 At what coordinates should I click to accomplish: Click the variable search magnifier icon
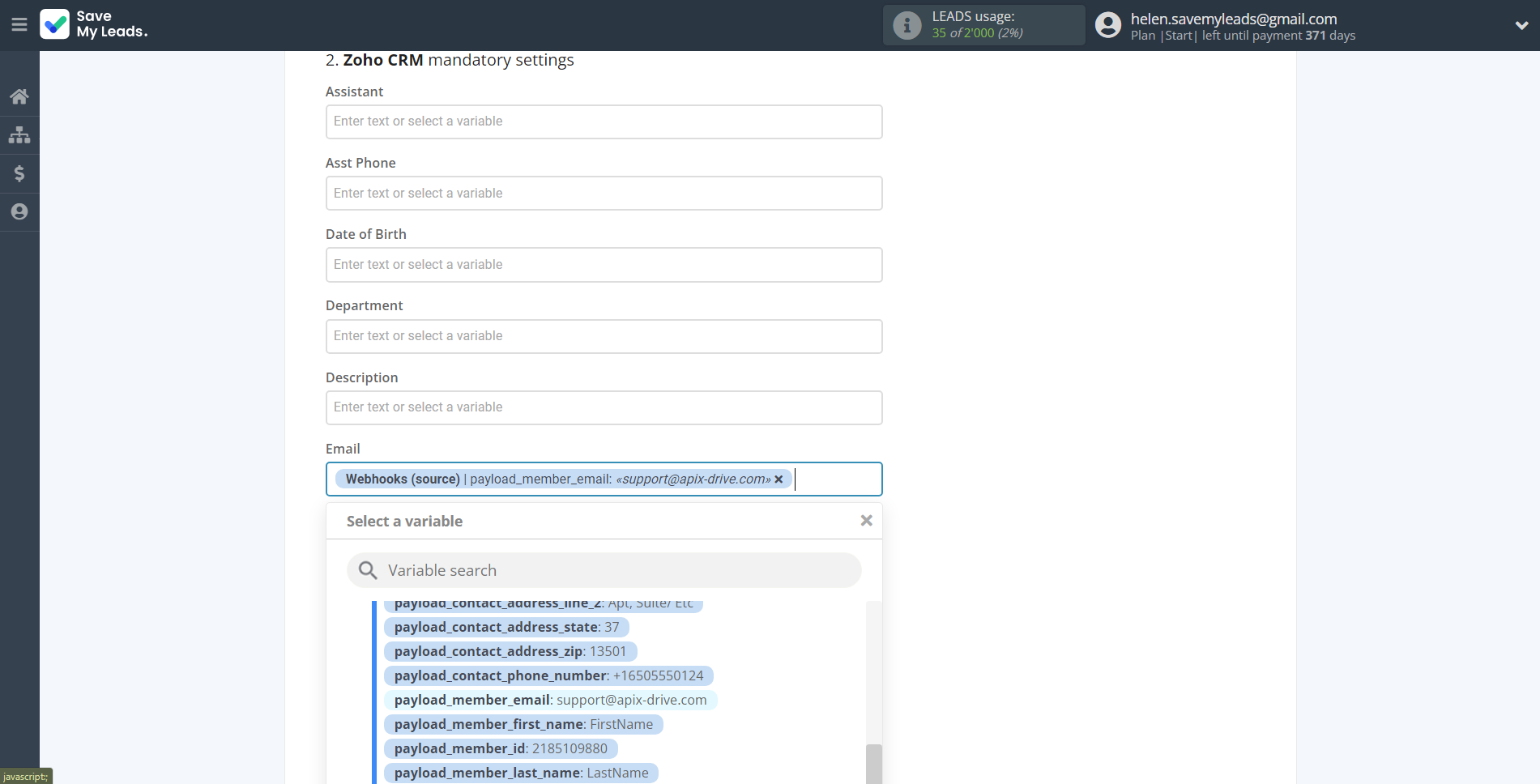click(368, 570)
